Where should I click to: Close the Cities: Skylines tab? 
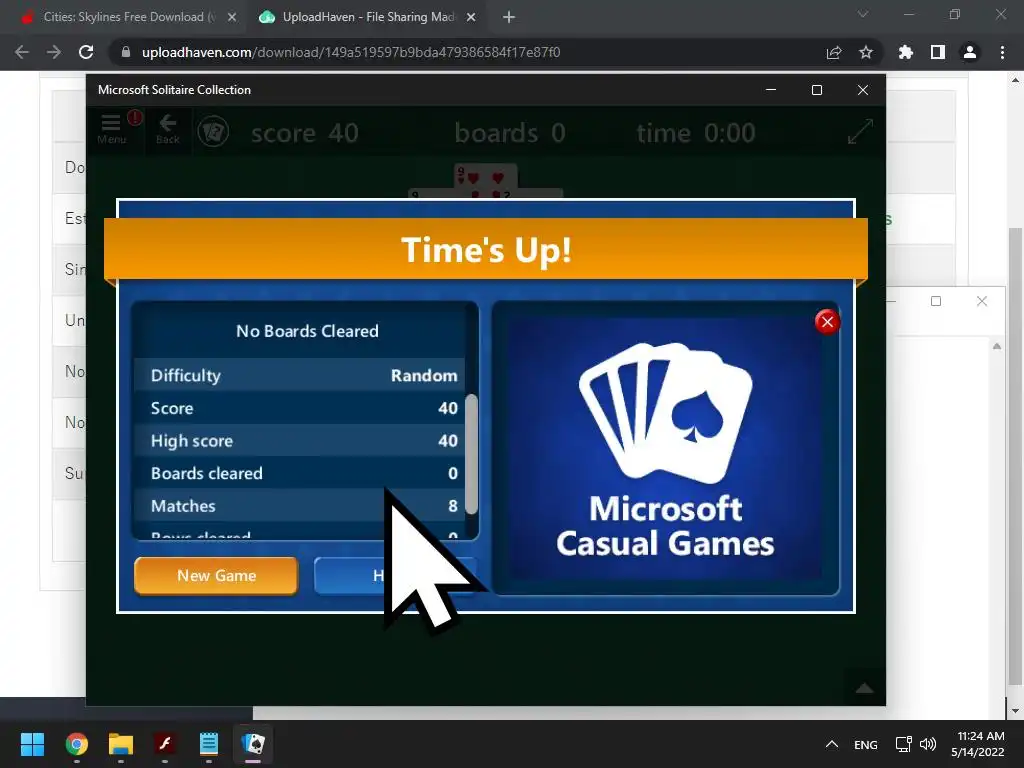[232, 18]
